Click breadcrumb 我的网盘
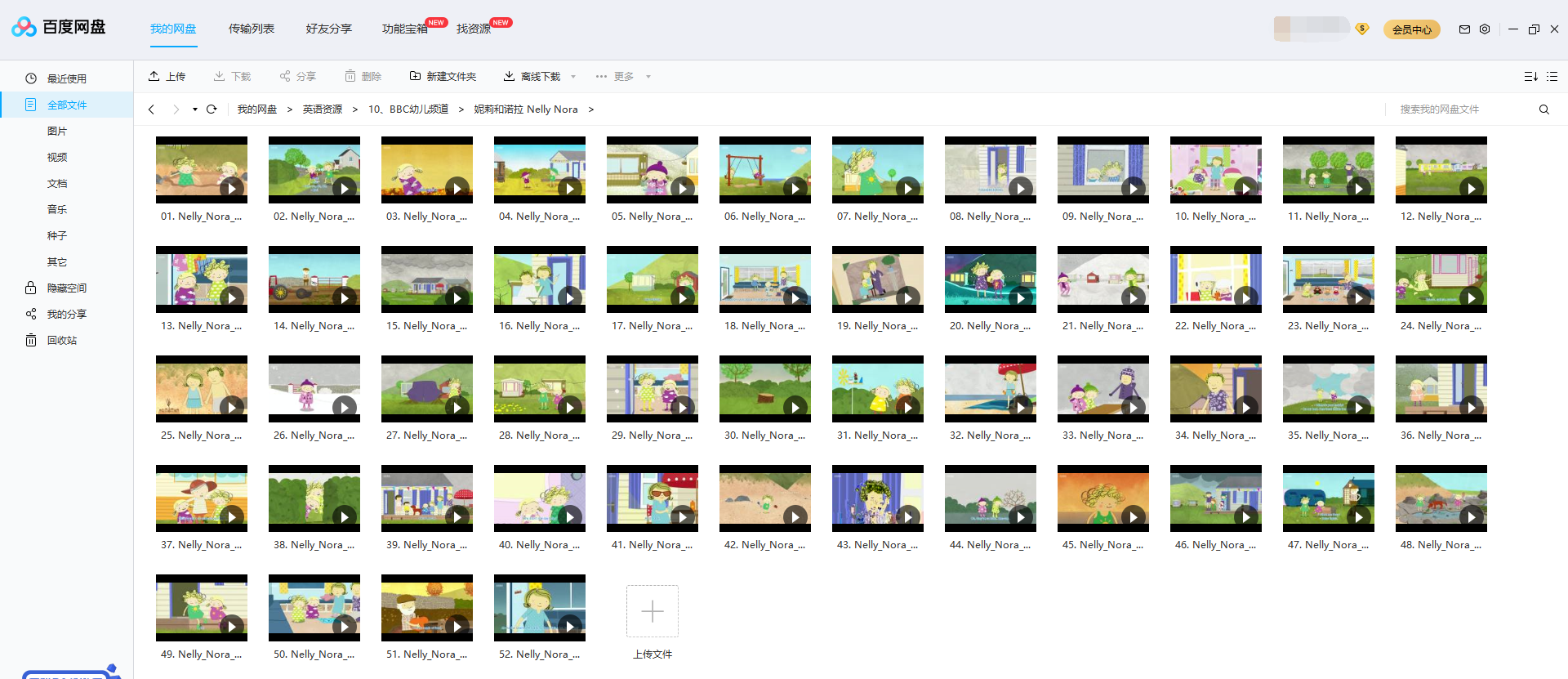The image size is (1568, 679). point(257,109)
